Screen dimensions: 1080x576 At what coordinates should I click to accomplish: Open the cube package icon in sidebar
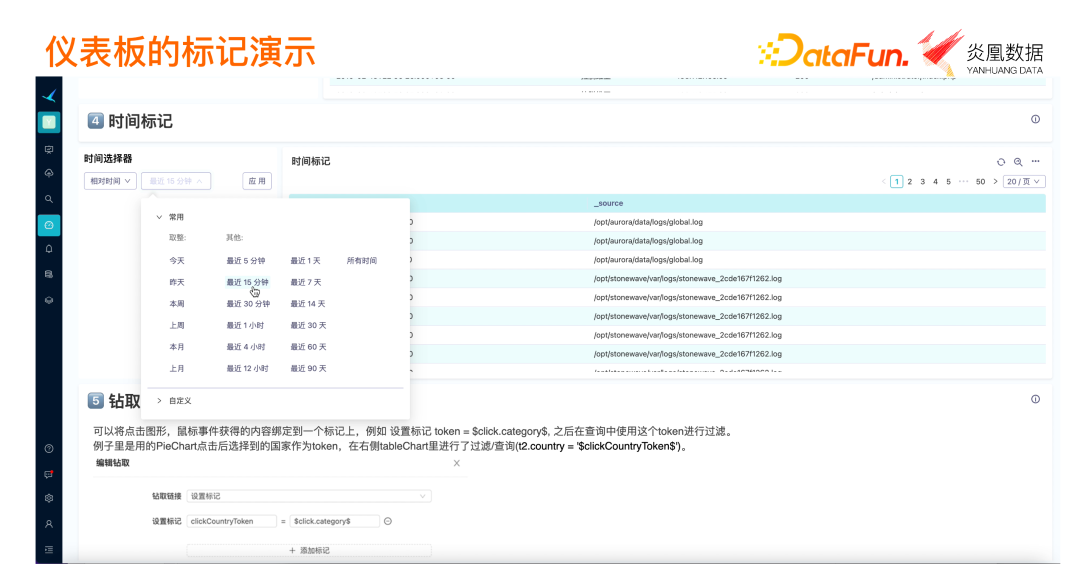point(49,300)
